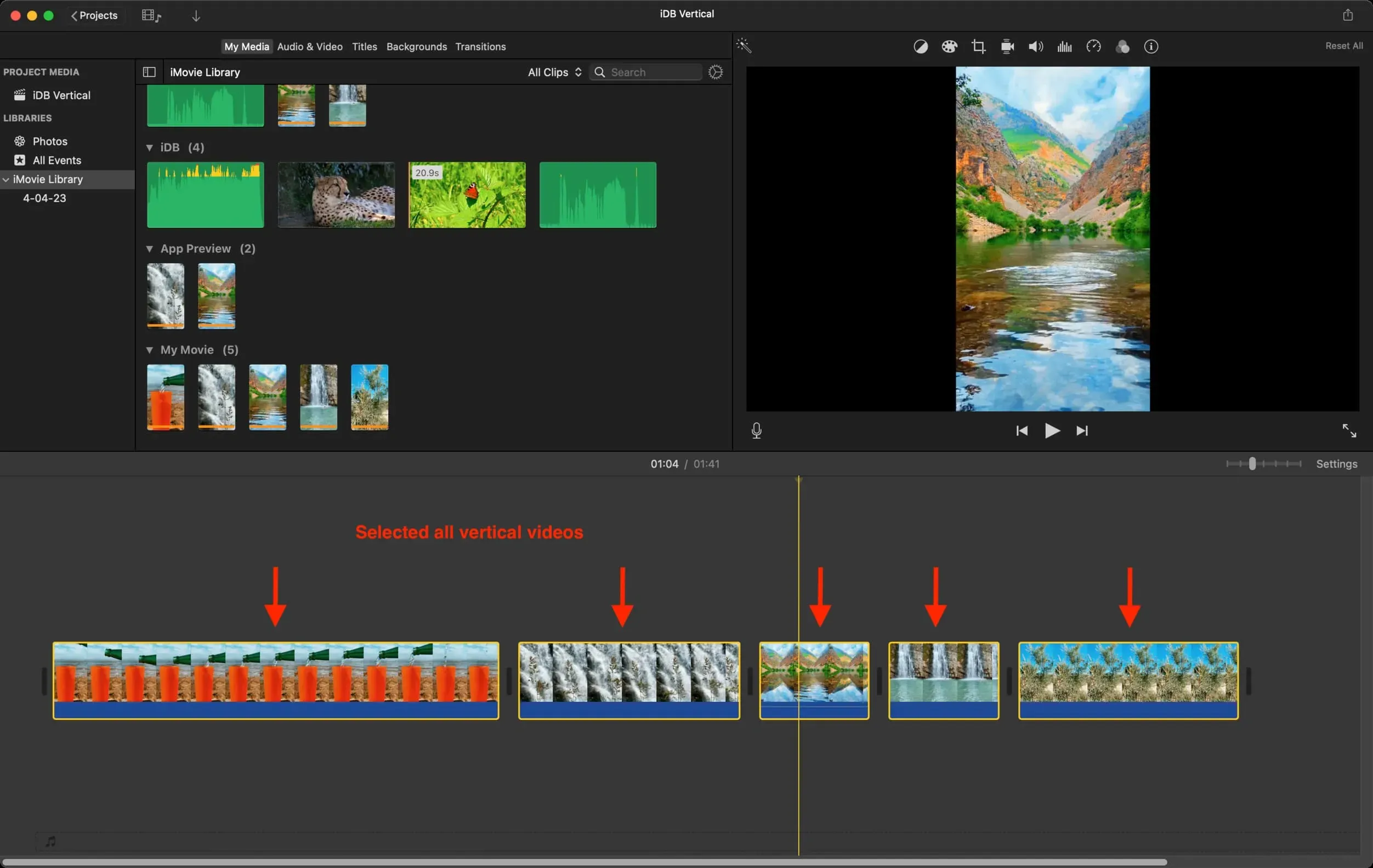This screenshot has width=1373, height=868.
Task: Toggle the iDB event expander
Action: tap(149, 148)
